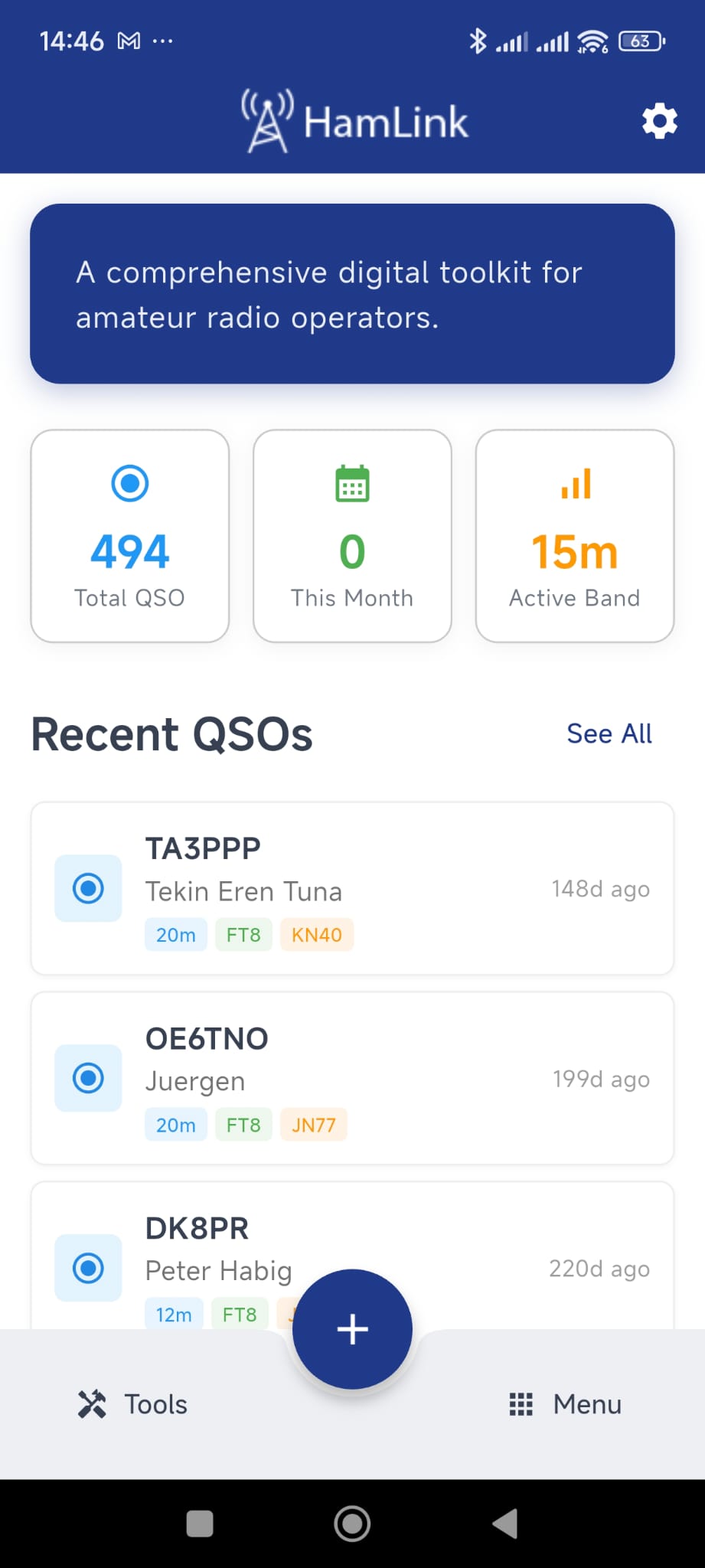705x1568 pixels.
Task: Tap the Recent QSOs heading
Action: point(172,734)
